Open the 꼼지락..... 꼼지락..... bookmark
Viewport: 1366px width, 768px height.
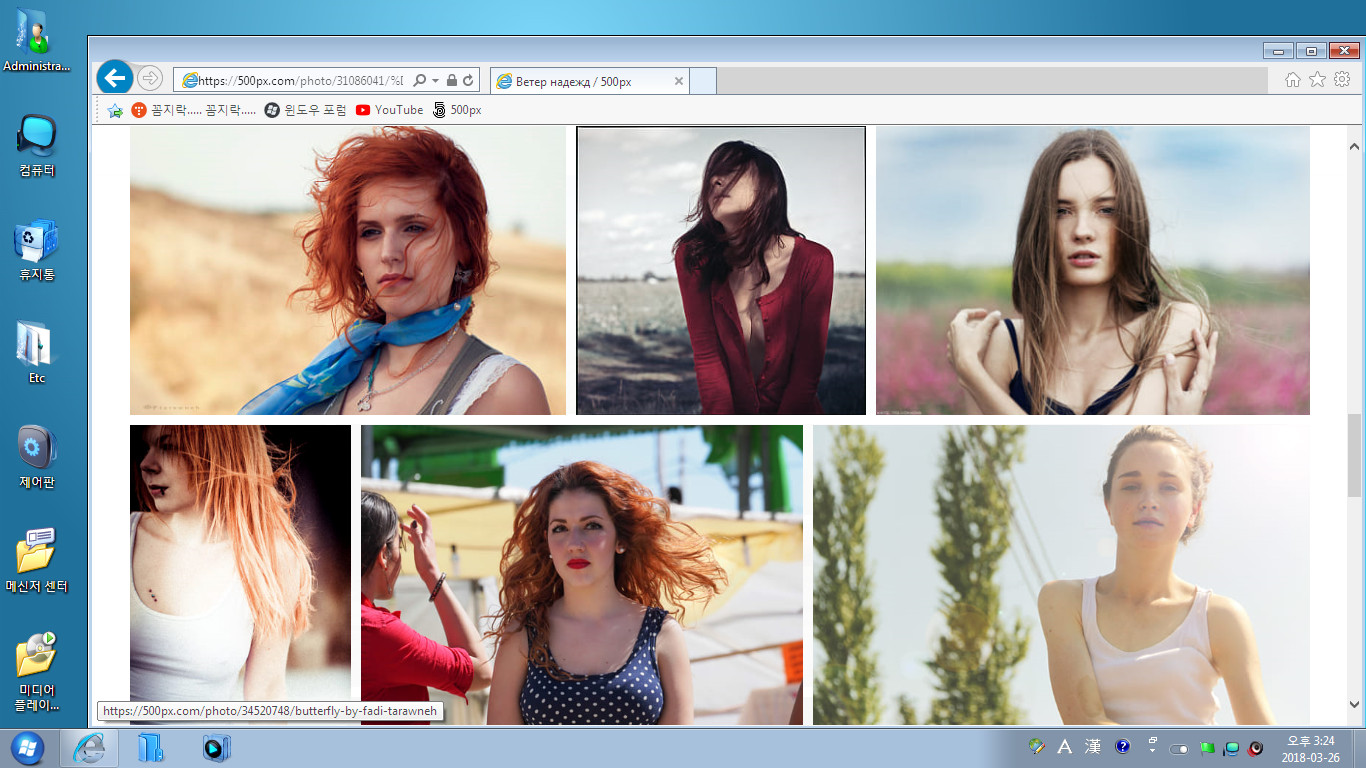[194, 110]
